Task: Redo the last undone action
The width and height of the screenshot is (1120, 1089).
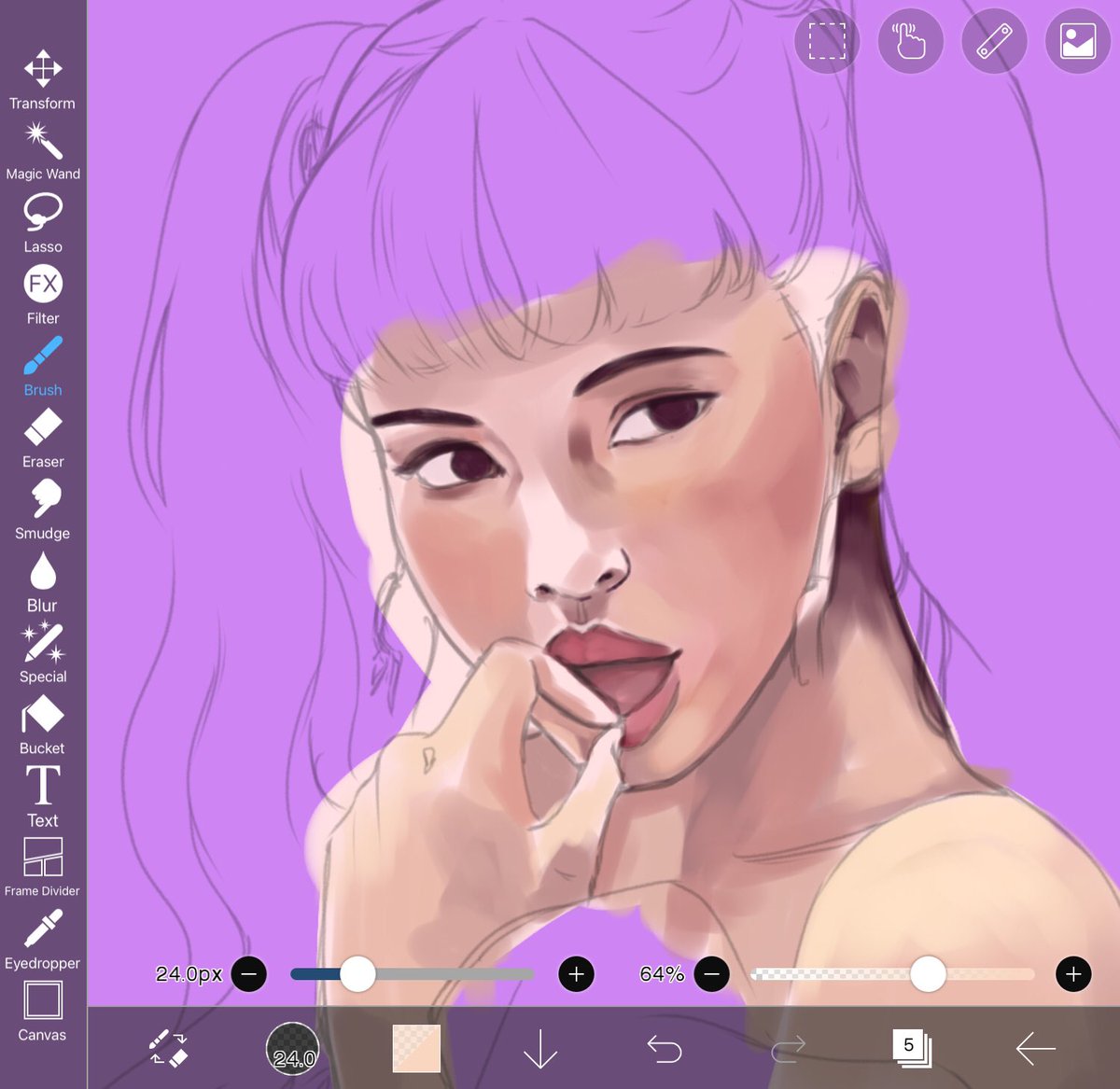Action: (789, 1048)
